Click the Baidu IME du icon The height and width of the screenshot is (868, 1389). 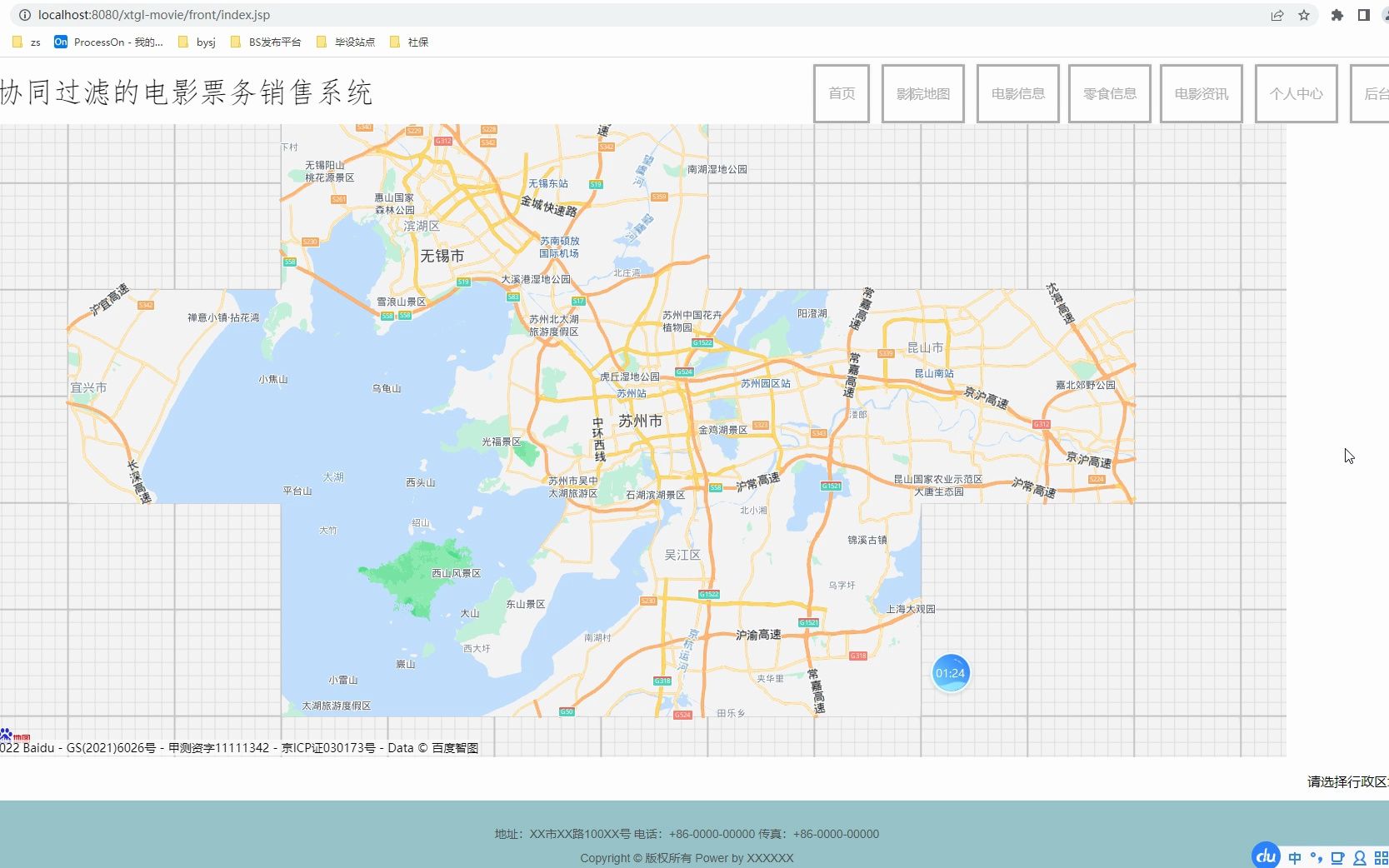click(x=1267, y=856)
